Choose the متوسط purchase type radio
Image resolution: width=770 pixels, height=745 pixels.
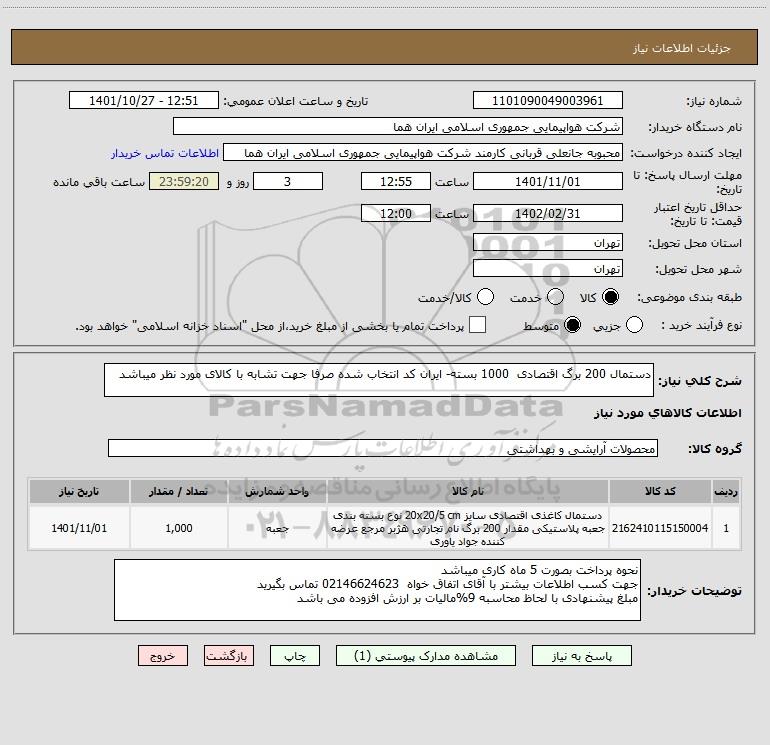pos(572,325)
